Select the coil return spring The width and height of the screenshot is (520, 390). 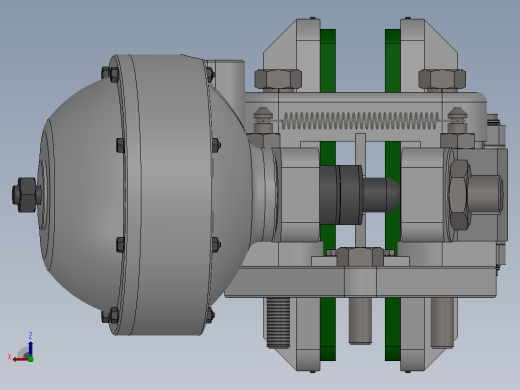(x=361, y=120)
